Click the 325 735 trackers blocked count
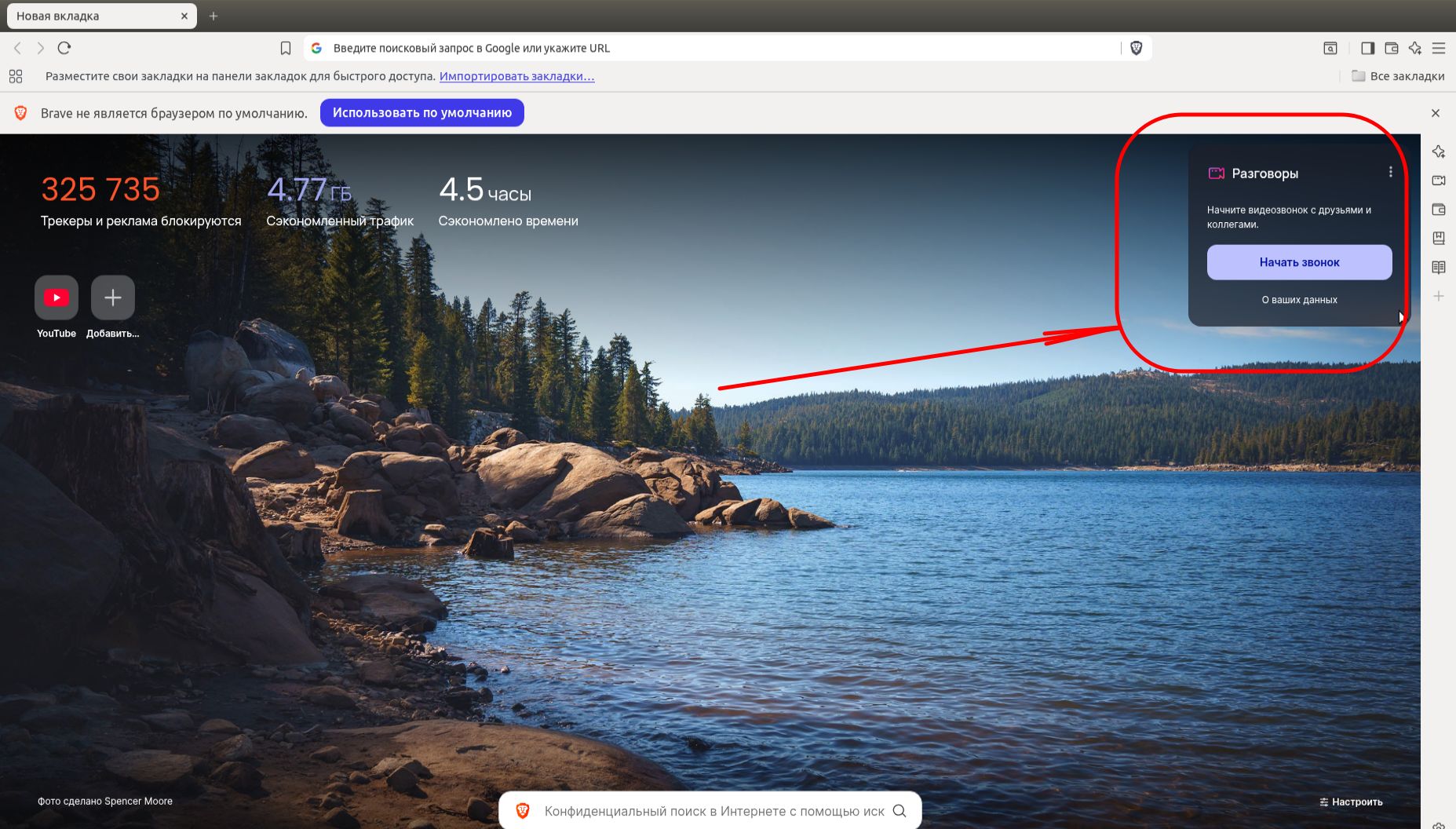1456x829 pixels. tap(100, 189)
